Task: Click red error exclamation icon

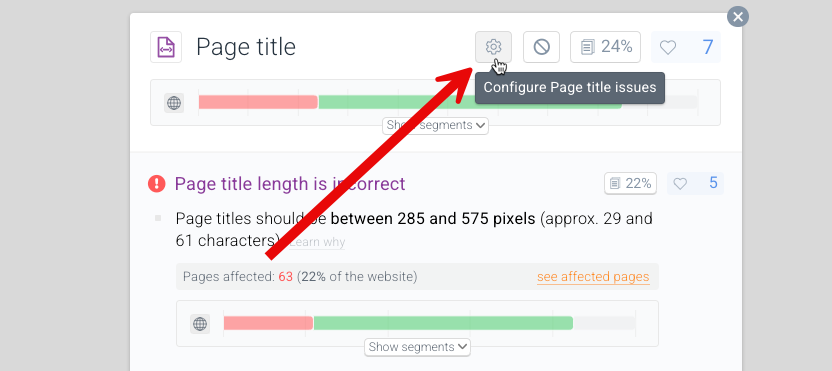Action: pyautogui.click(x=157, y=184)
